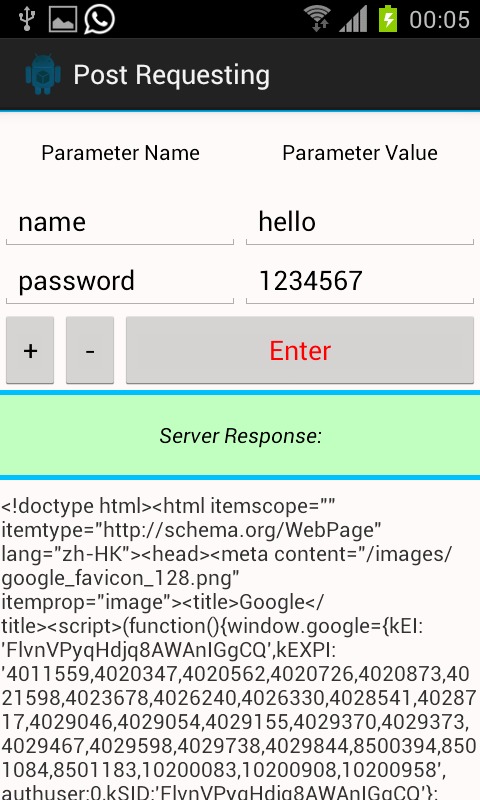Tap the 'Server Response:' heading
Viewport: 480px width, 800px height.
(x=240, y=436)
